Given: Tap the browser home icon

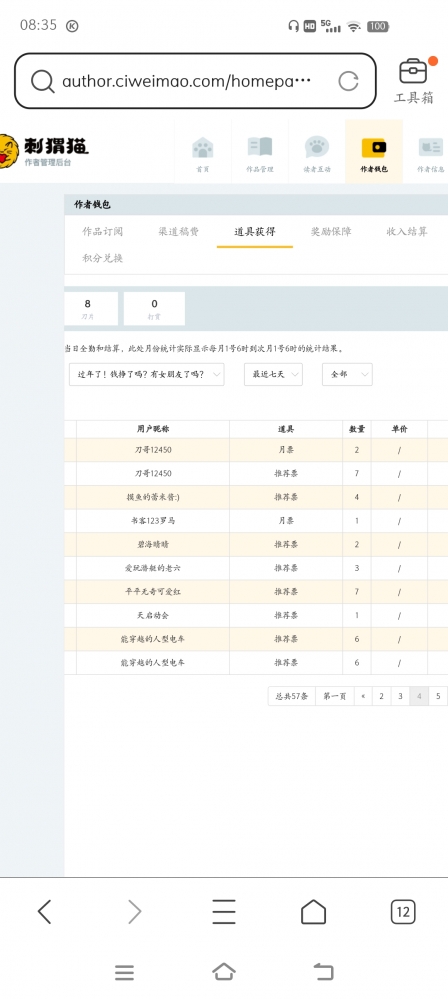Looking at the screenshot, I should point(313,912).
